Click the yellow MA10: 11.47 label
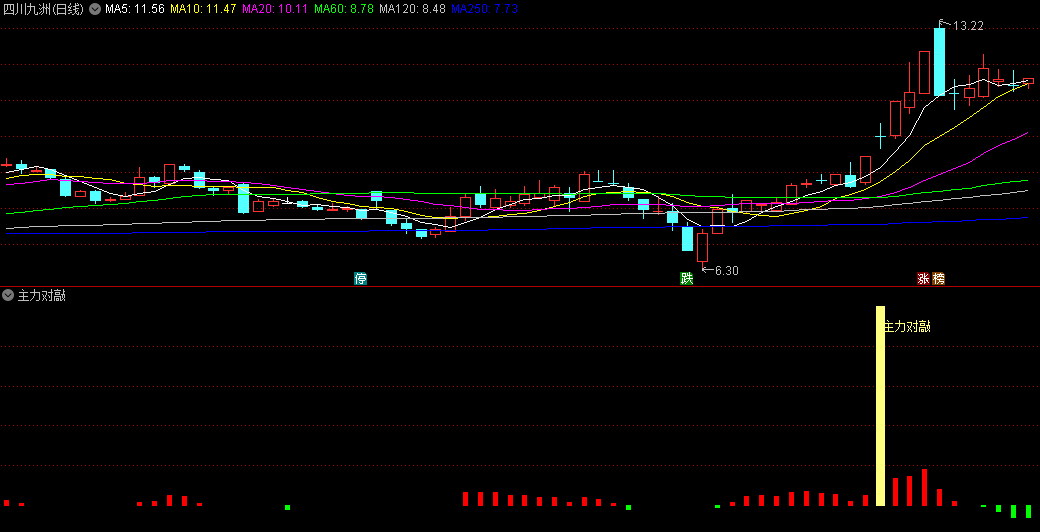Image resolution: width=1040 pixels, height=532 pixels. pos(203,9)
